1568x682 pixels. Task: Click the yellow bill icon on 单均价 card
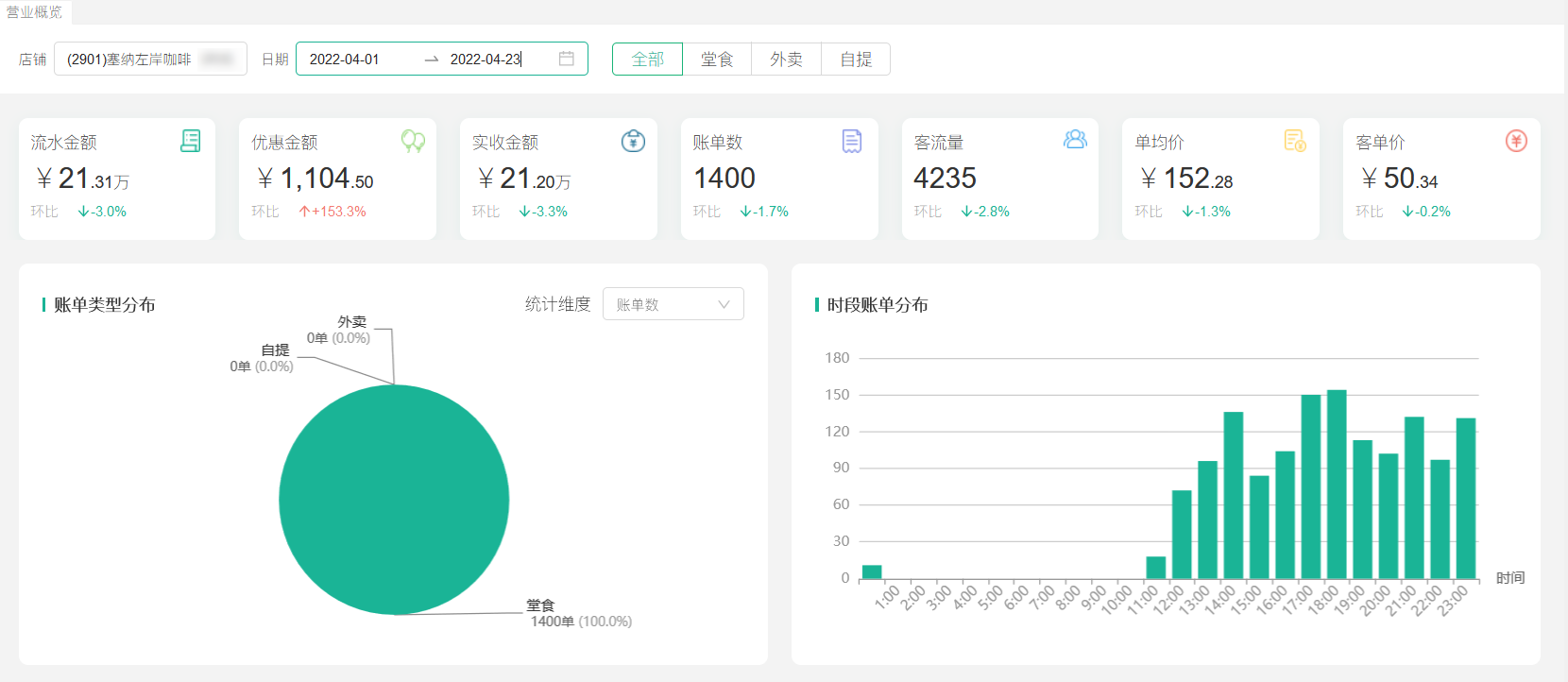pyautogui.click(x=1295, y=141)
